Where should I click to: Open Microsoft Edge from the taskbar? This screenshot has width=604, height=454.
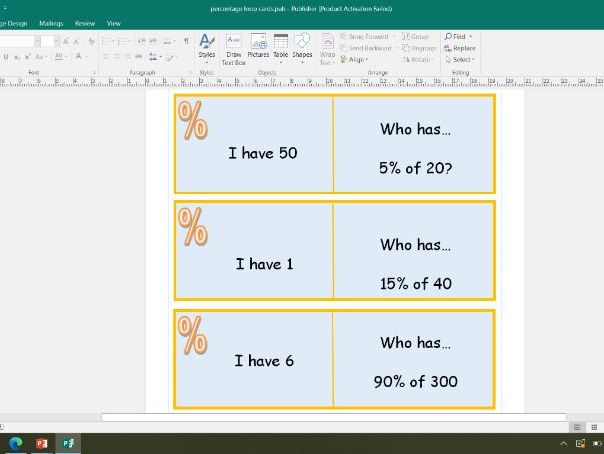click(x=15, y=444)
